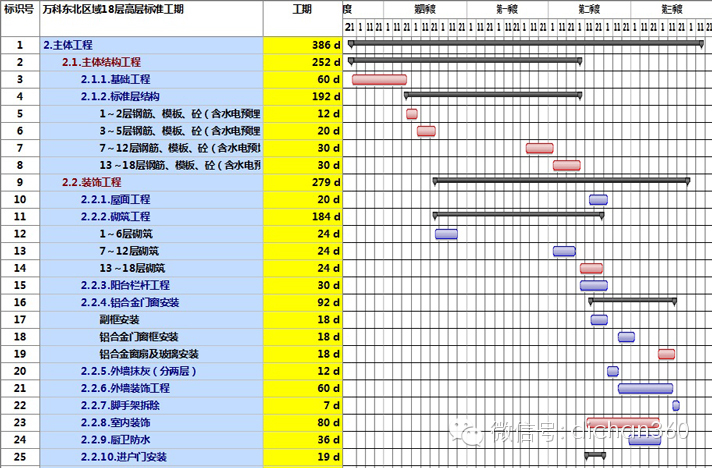Click the red 3~5层钢筋 Gantt bar
712x468 pixels.
[x=426, y=131]
